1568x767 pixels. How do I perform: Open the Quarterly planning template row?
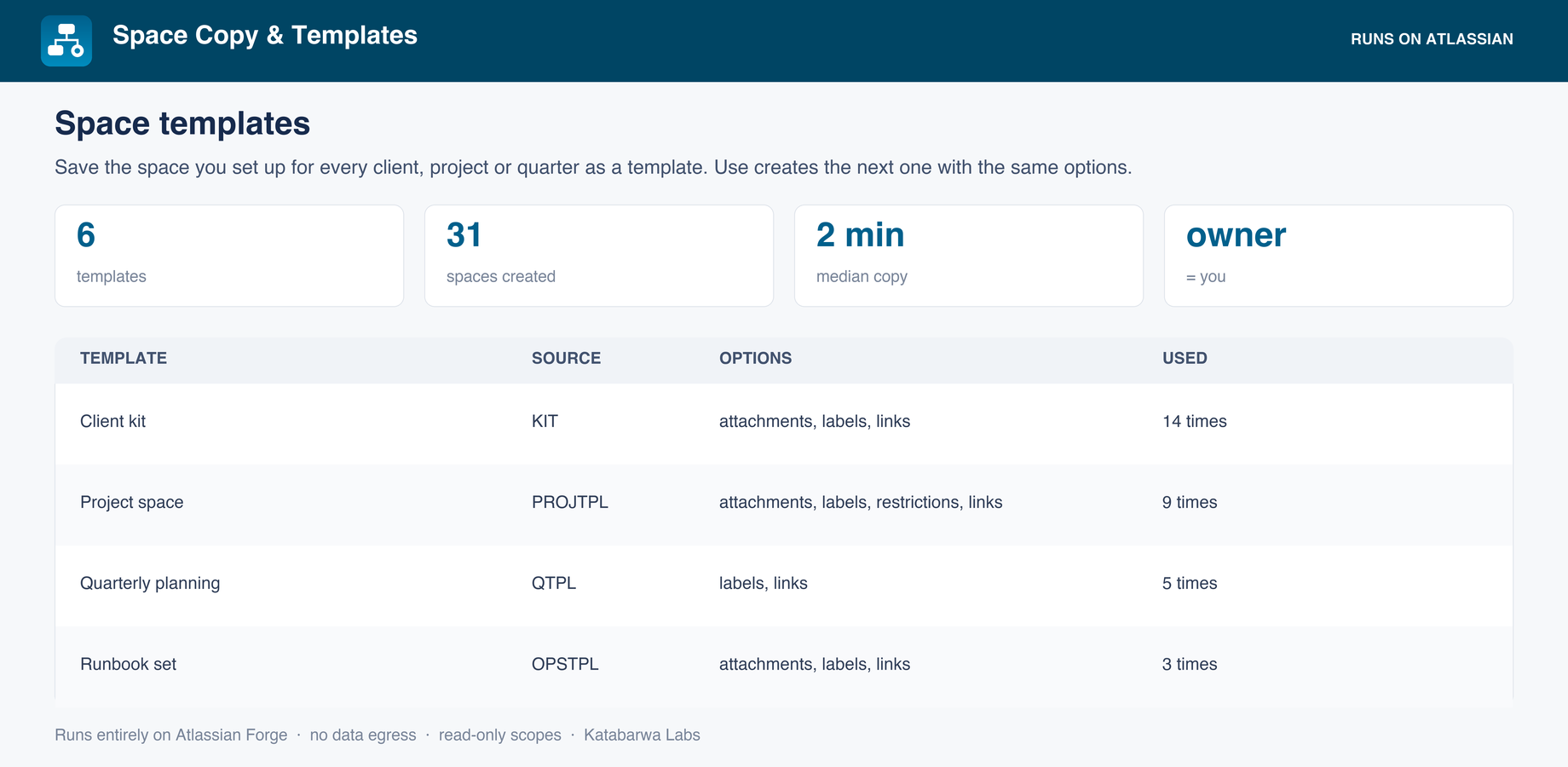tap(784, 585)
